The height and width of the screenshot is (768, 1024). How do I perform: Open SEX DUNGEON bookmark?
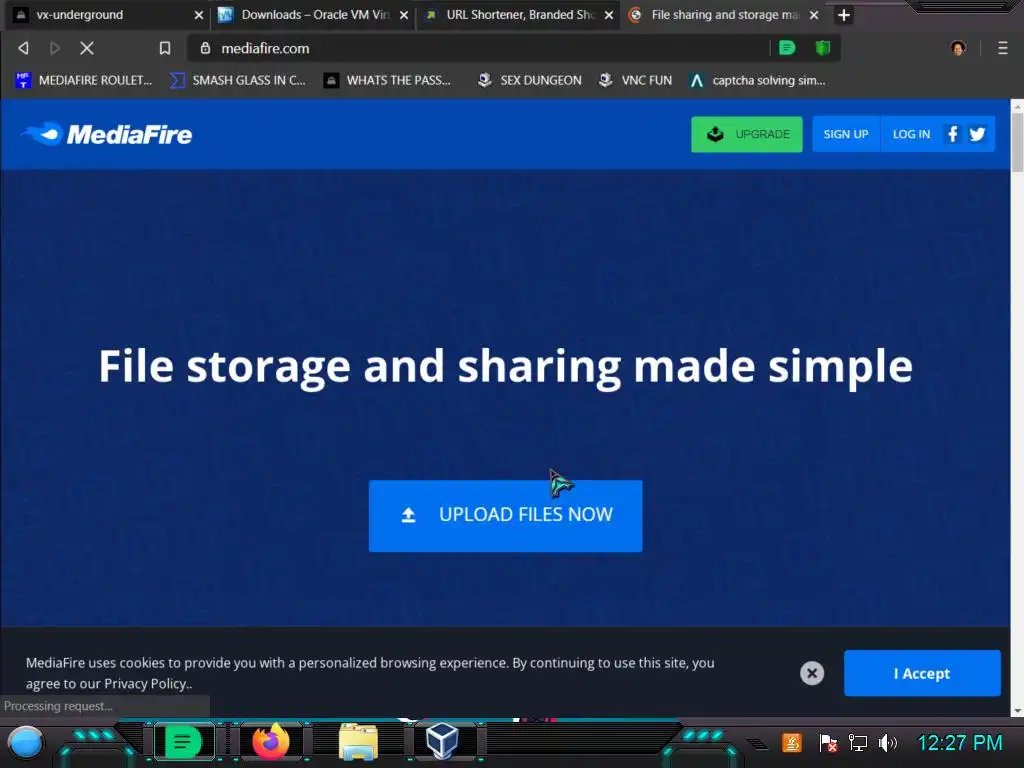(x=530, y=80)
